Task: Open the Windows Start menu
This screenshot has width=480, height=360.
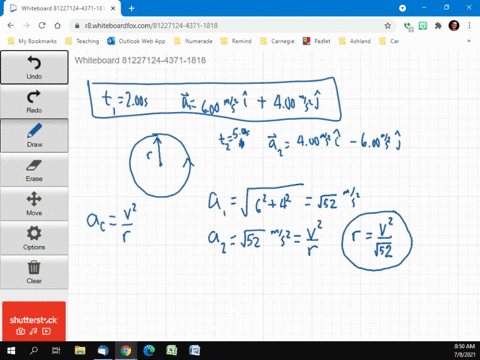Action: pyautogui.click(x=11, y=351)
